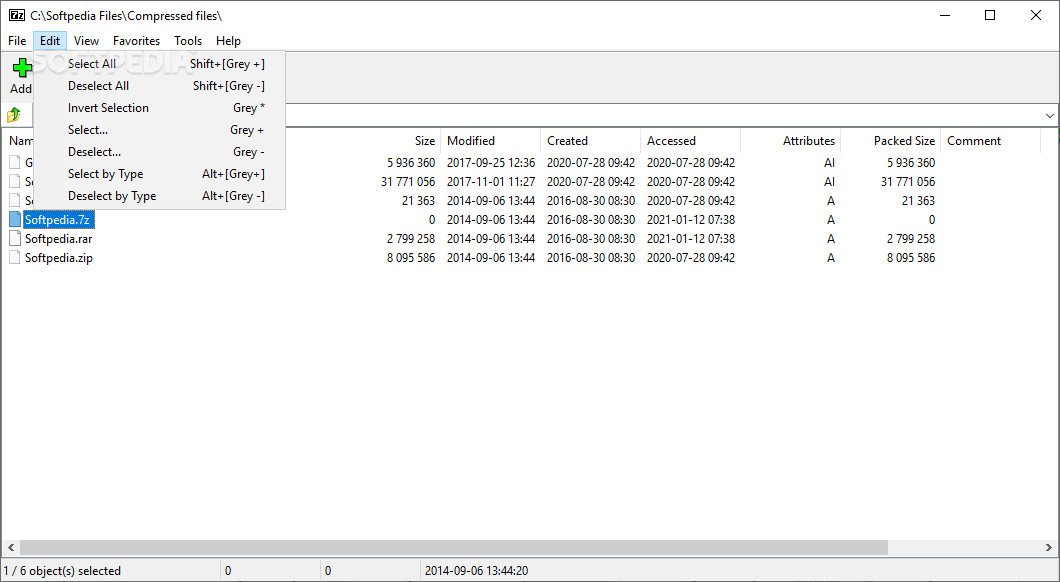Image resolution: width=1060 pixels, height=582 pixels.
Task: Sort by the Created column header
Action: tap(567, 141)
